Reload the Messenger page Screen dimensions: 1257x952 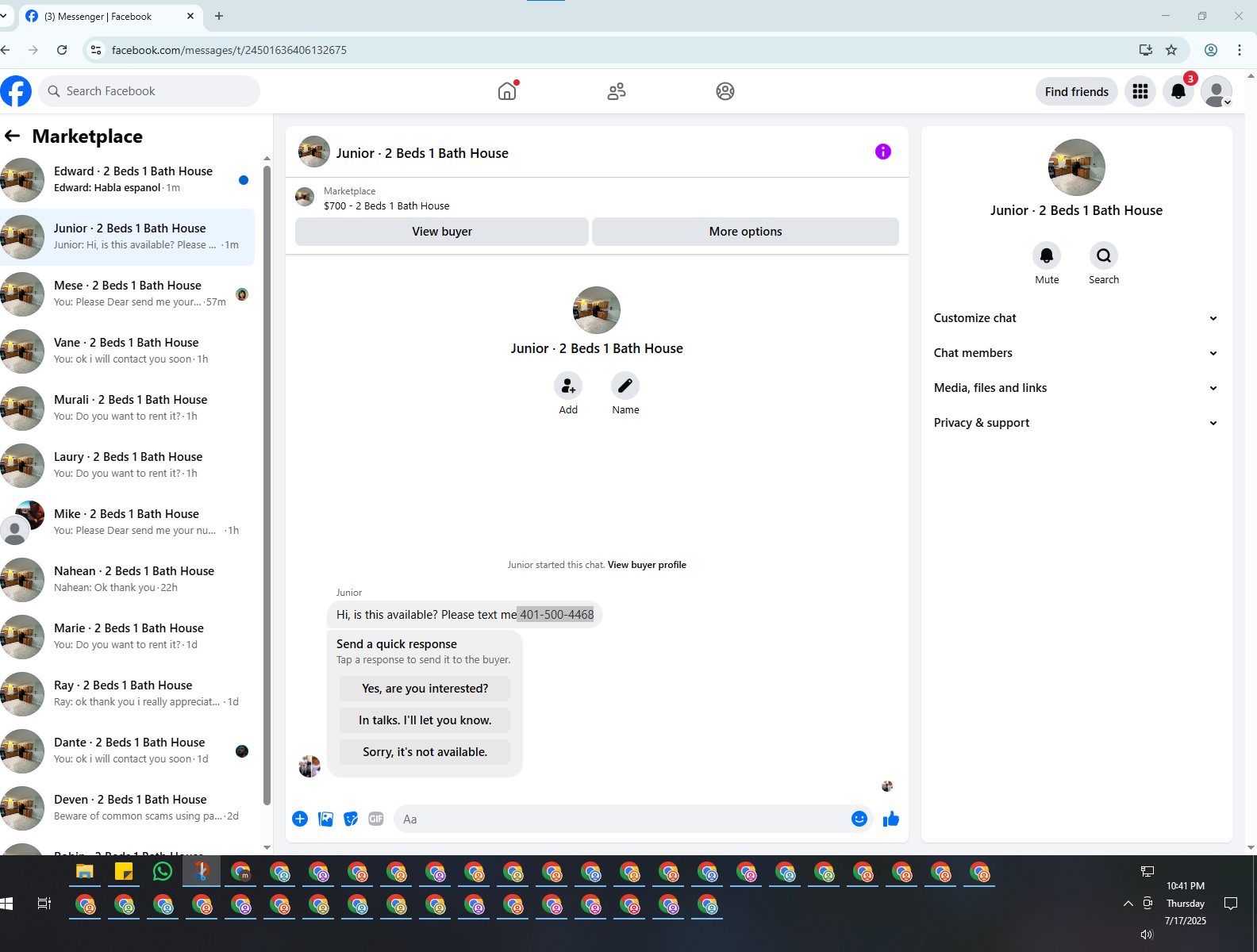(62, 50)
